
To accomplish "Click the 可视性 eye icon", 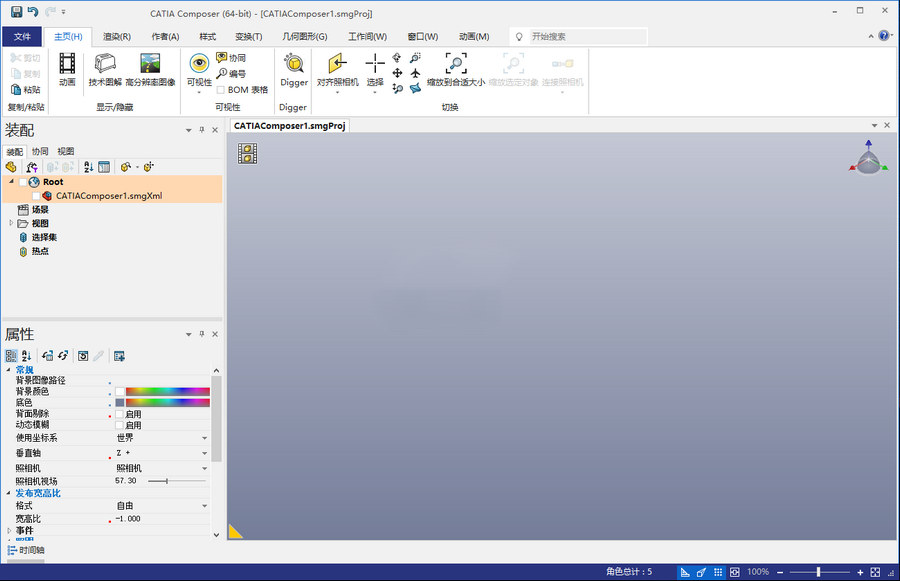I will tap(199, 64).
